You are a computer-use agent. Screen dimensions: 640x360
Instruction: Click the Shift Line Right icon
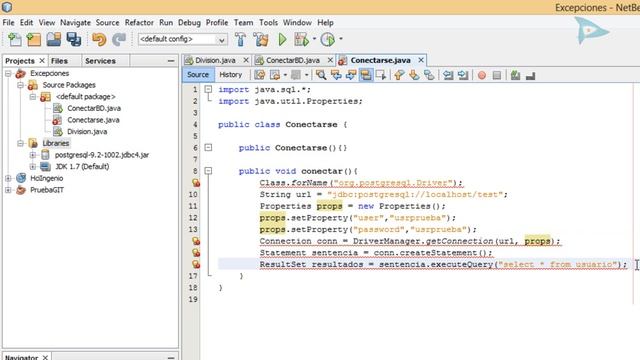click(463, 75)
